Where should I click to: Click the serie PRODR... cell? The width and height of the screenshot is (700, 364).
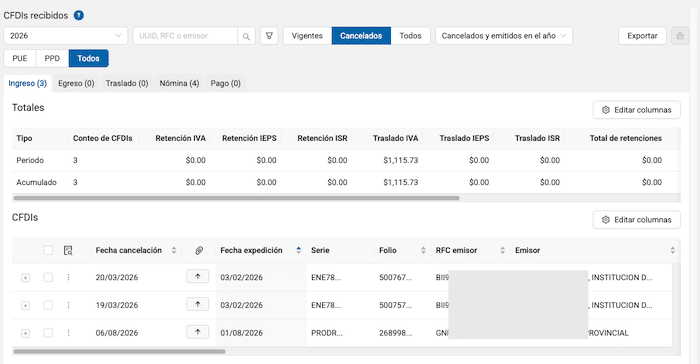(327, 333)
